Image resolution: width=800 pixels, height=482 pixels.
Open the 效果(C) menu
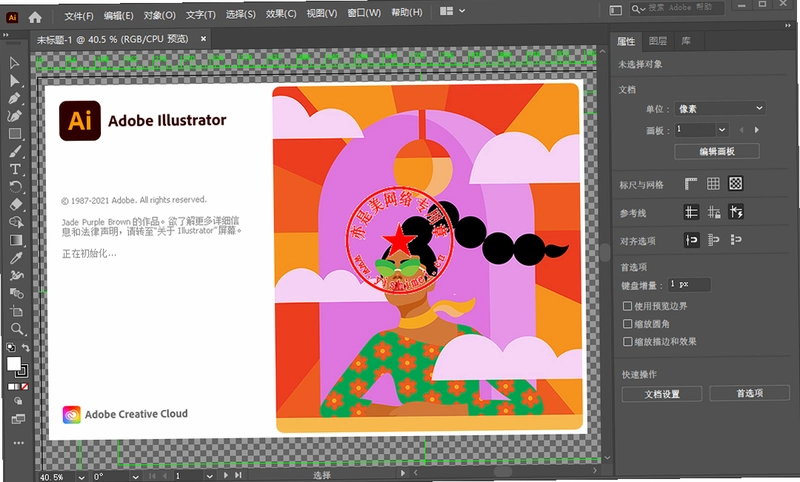tap(281, 14)
